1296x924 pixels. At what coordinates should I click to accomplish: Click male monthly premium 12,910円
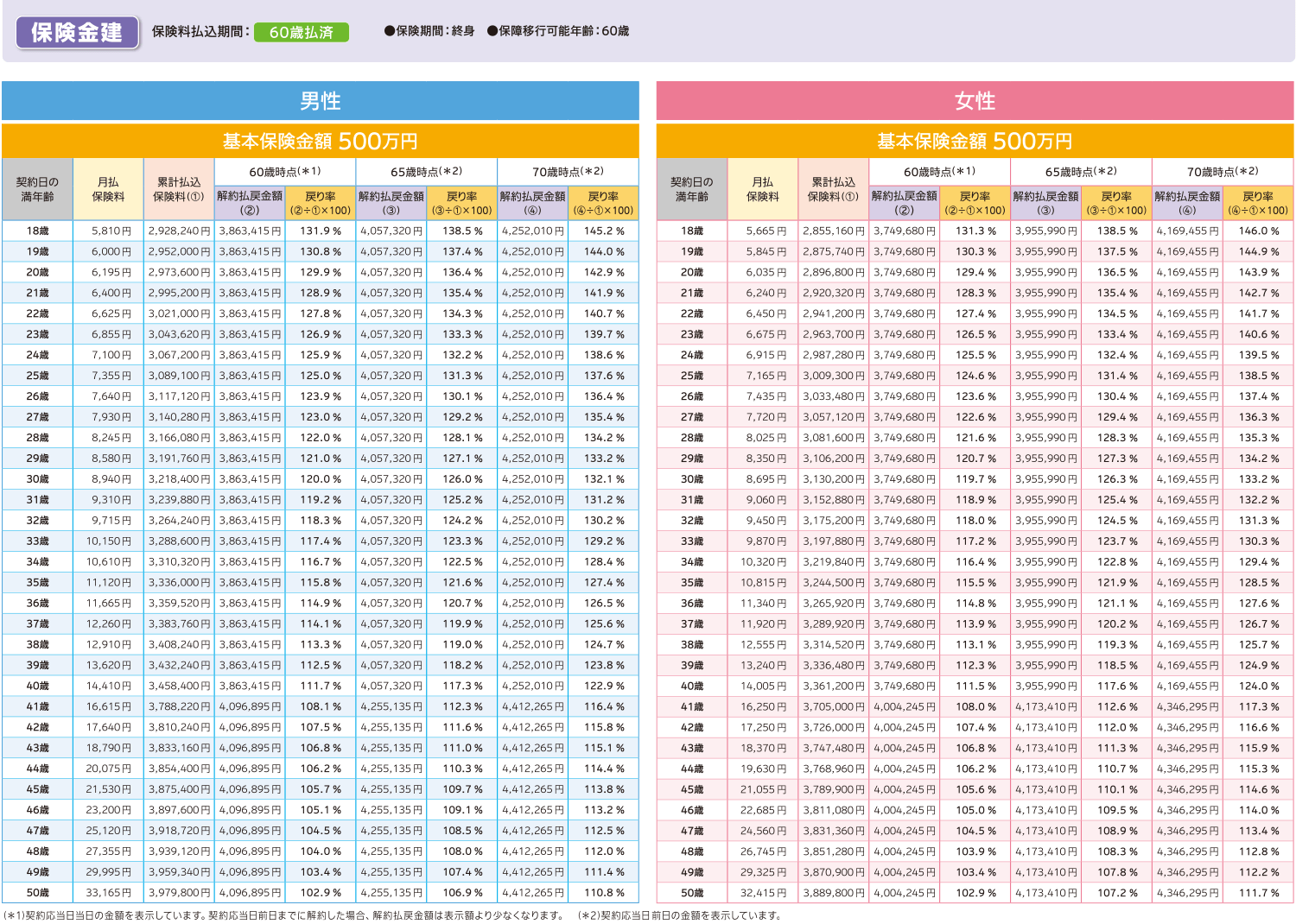[x=109, y=645]
